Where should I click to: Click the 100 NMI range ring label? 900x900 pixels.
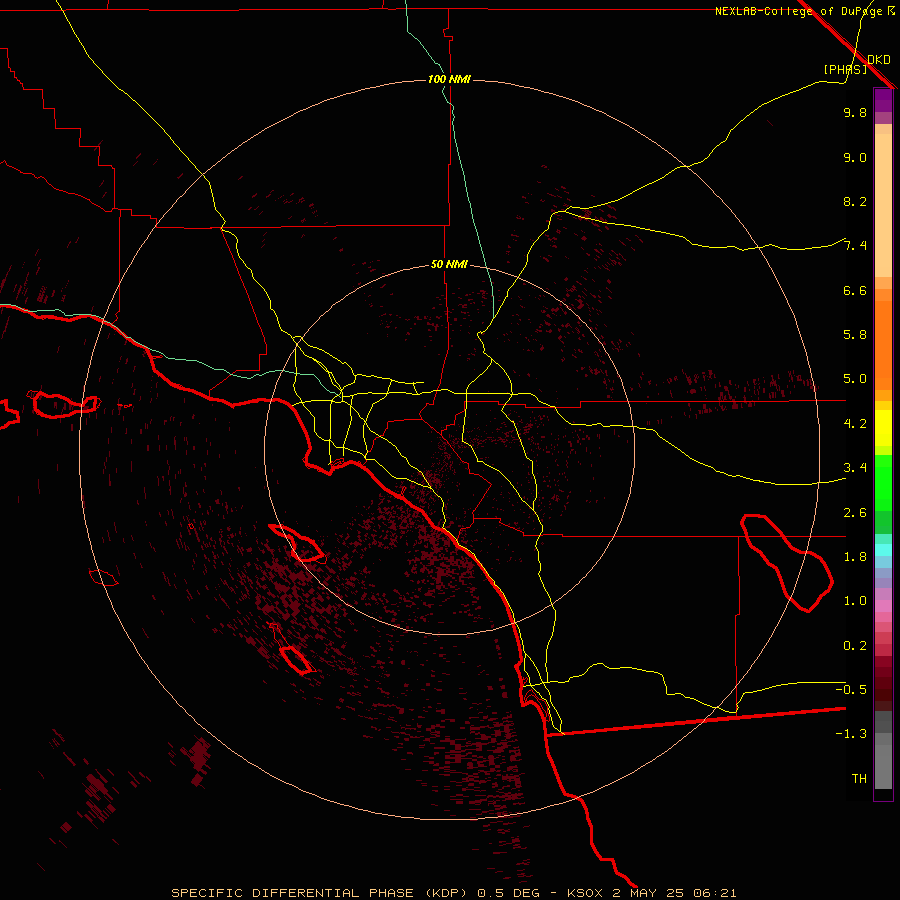449,79
